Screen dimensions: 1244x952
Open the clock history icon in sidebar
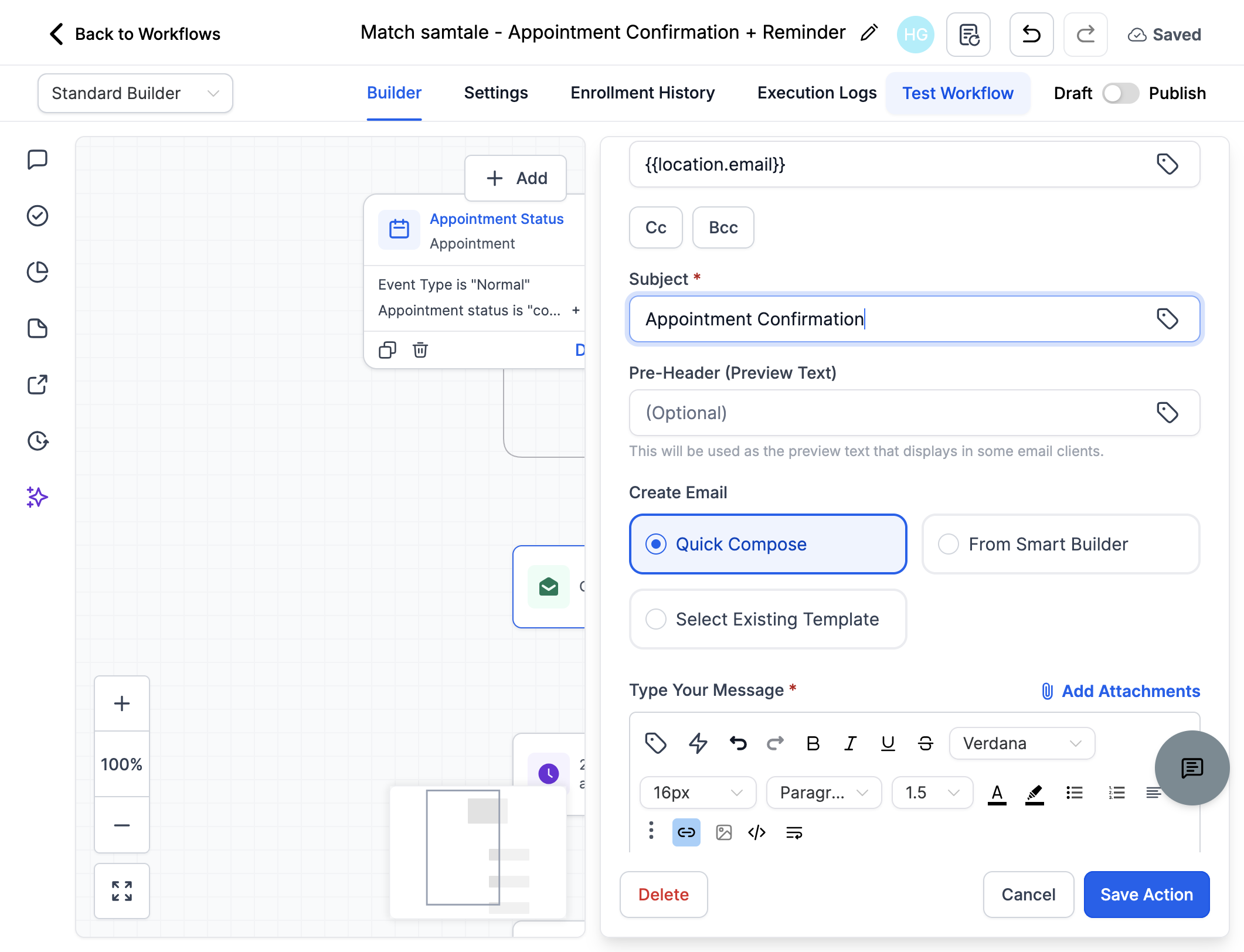point(38,441)
